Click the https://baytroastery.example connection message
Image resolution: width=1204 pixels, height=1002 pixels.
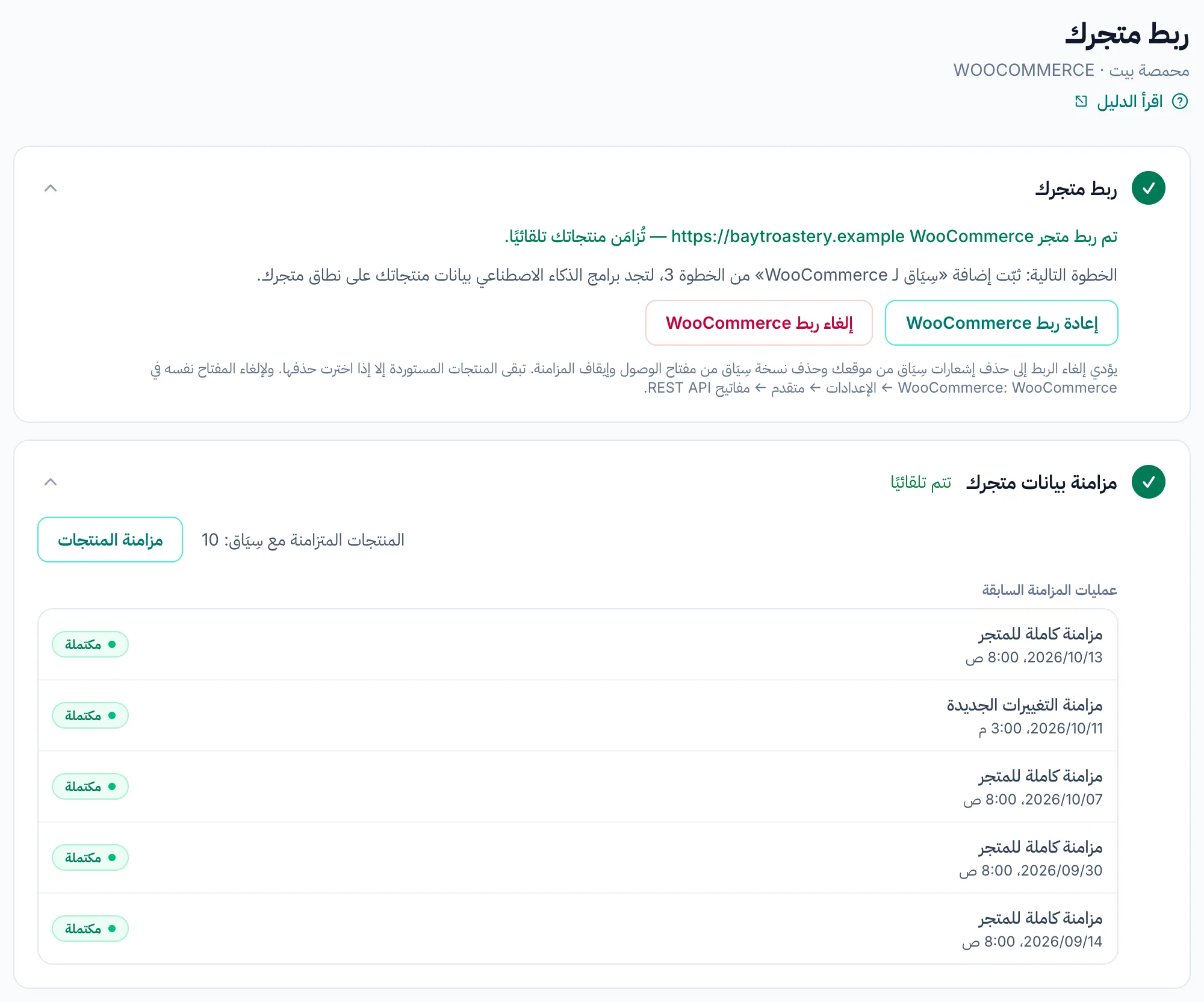pos(810,236)
